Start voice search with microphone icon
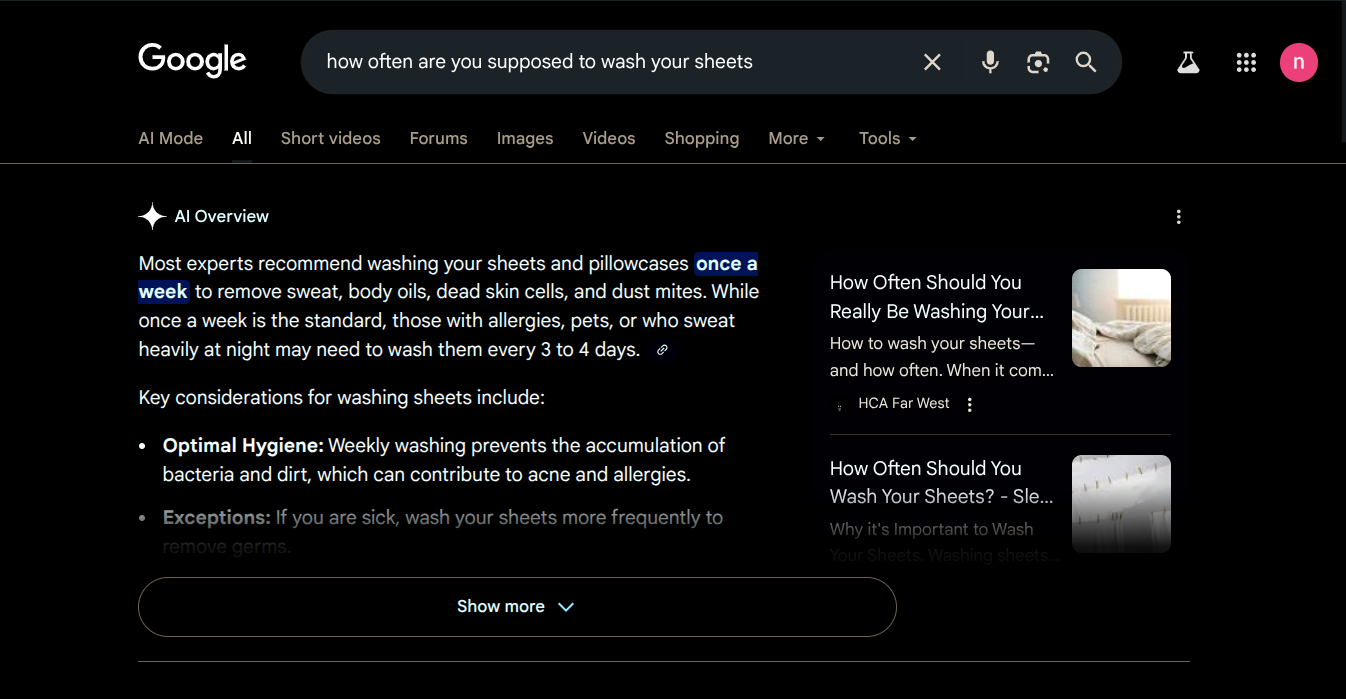1346x699 pixels. (x=990, y=62)
